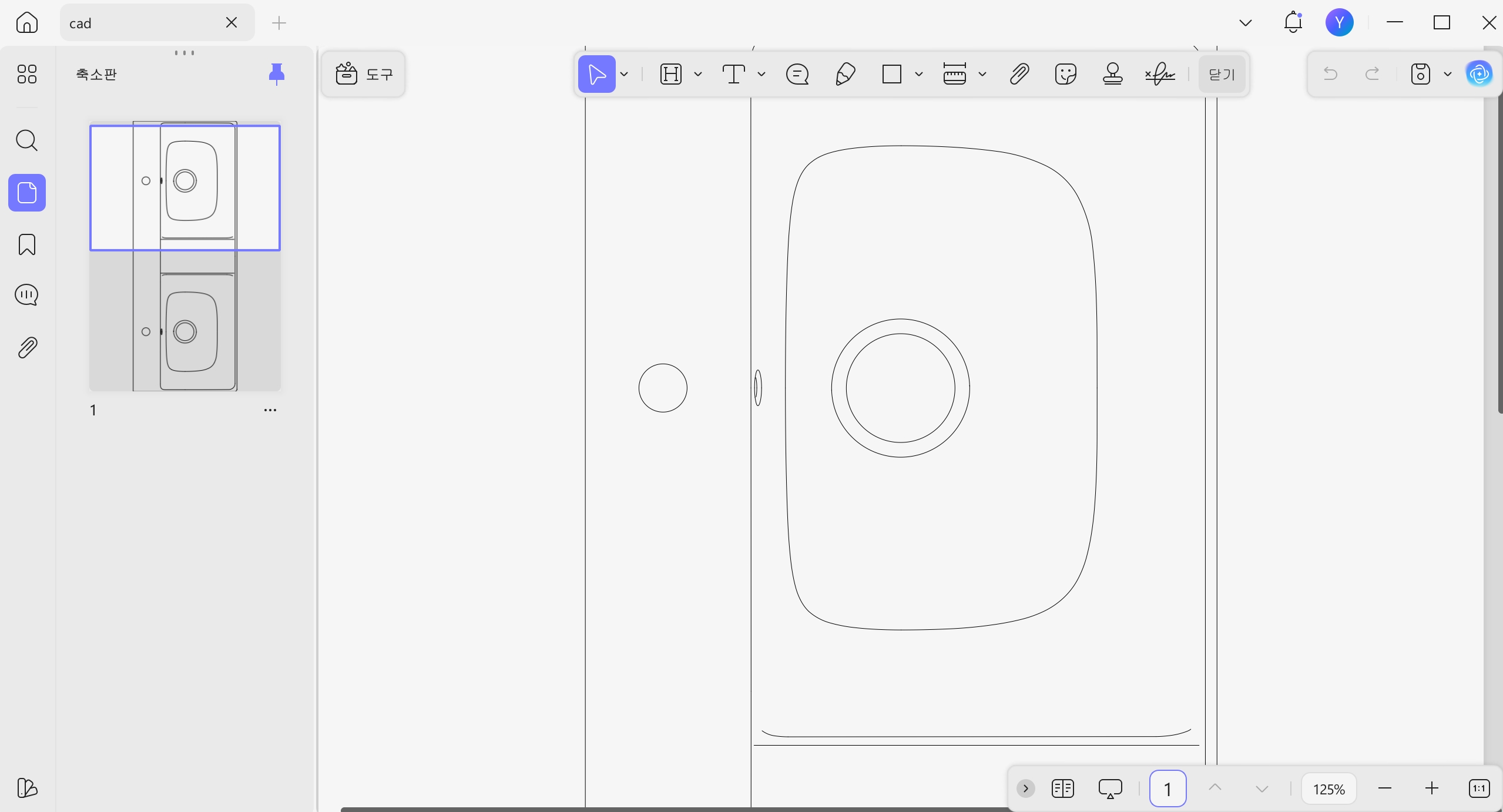This screenshot has width=1503, height=812.
Task: Click the 축소판 panel title
Action: point(96,74)
